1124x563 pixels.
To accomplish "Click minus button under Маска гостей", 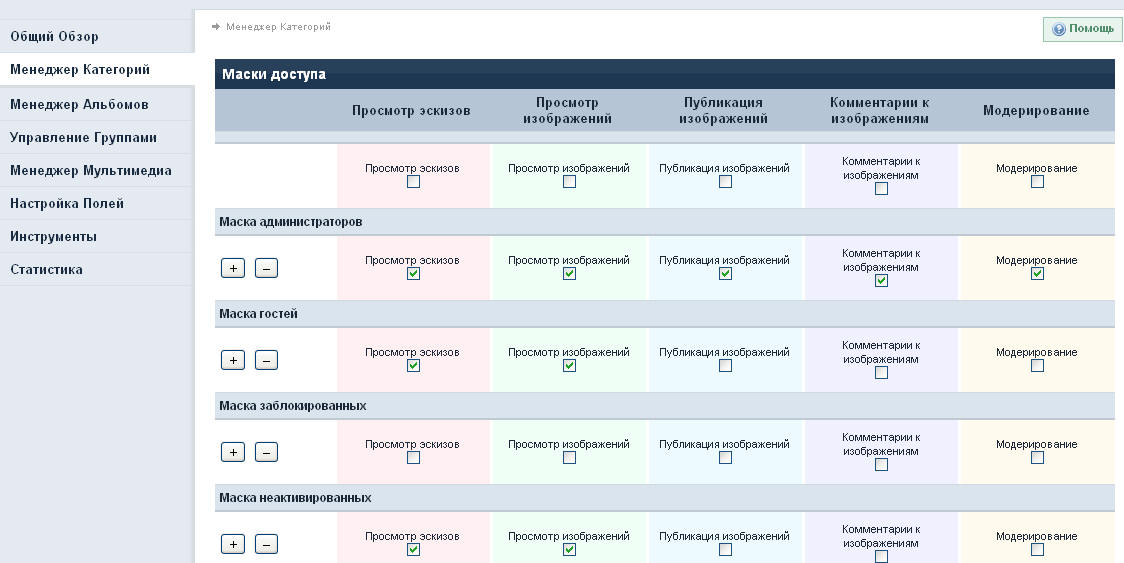I will (266, 360).
